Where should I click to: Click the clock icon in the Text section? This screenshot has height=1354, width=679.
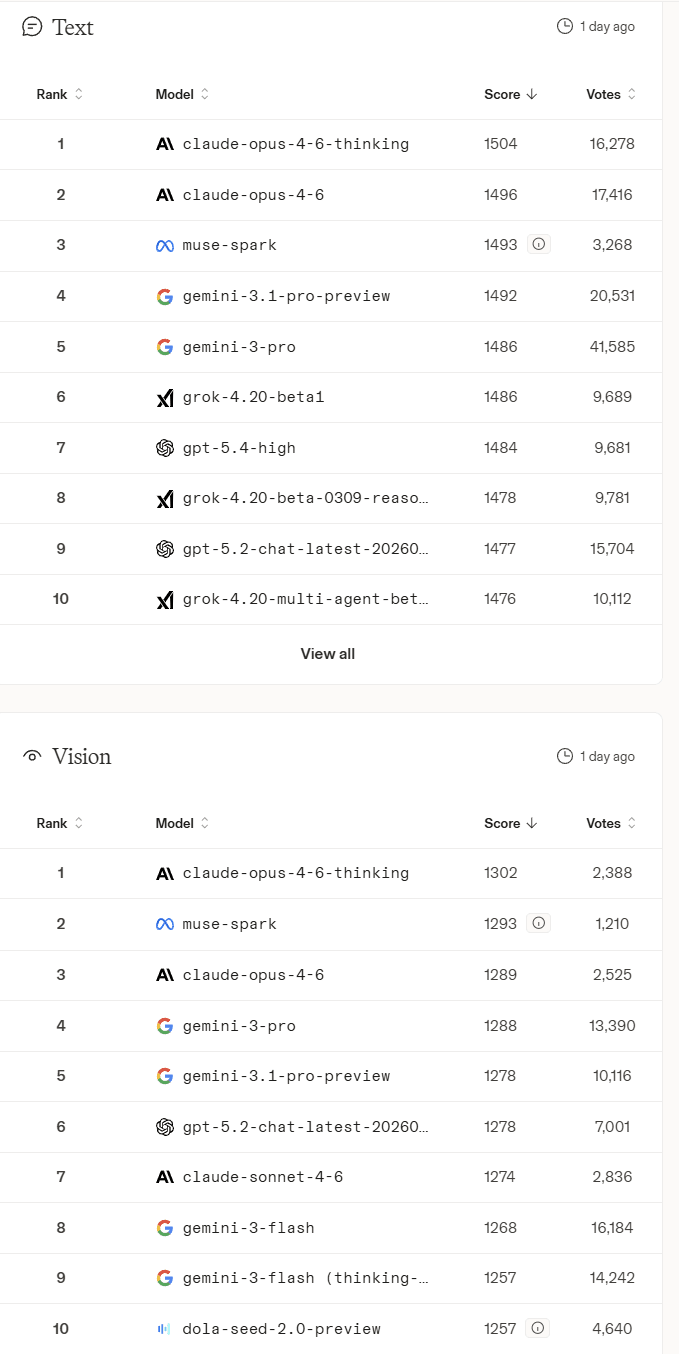(565, 27)
